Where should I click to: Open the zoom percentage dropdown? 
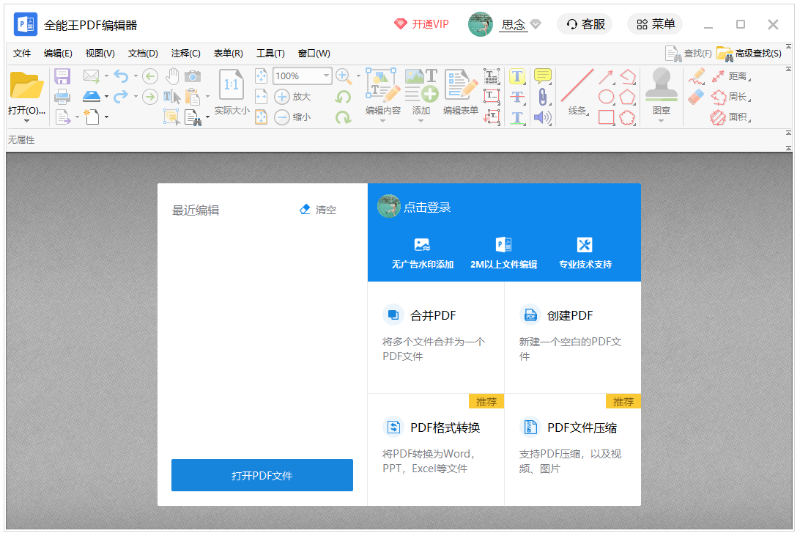326,76
